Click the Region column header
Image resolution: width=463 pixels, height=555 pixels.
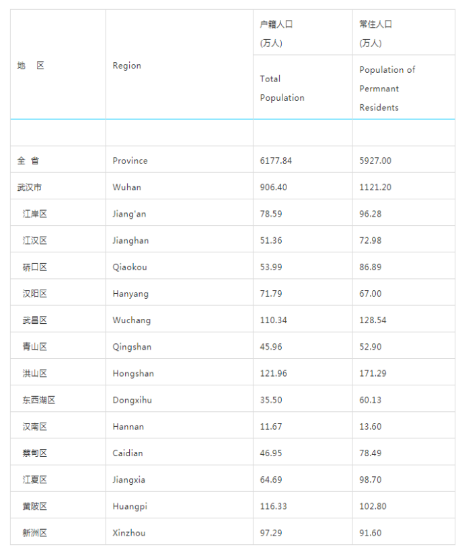point(127,65)
